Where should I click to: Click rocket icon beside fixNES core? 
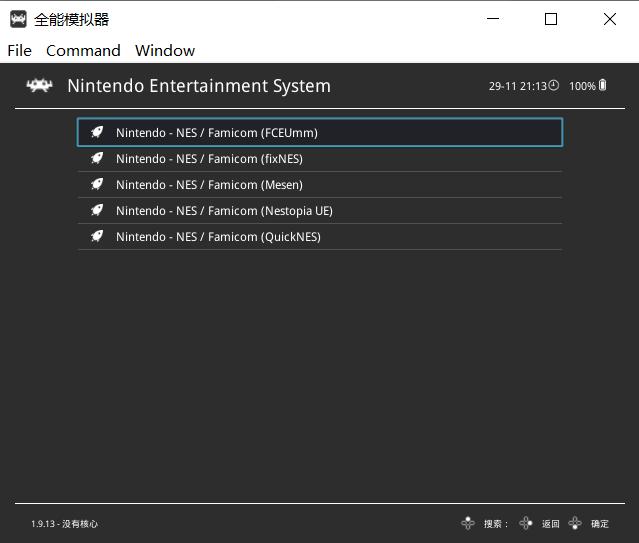(x=97, y=158)
